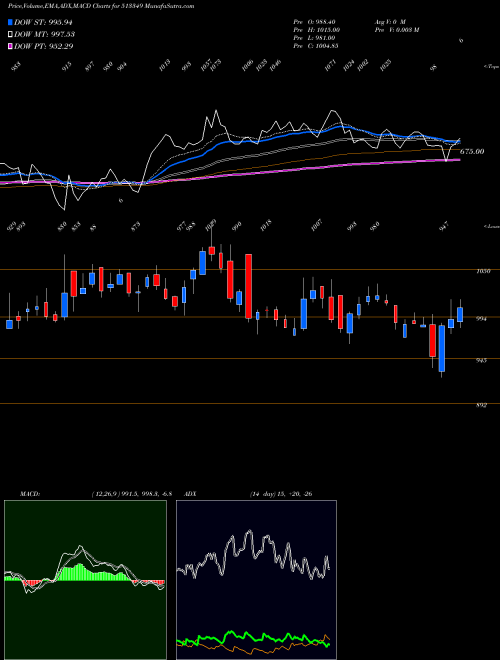Click the long blue candlestick dipping below 945

point(441,349)
